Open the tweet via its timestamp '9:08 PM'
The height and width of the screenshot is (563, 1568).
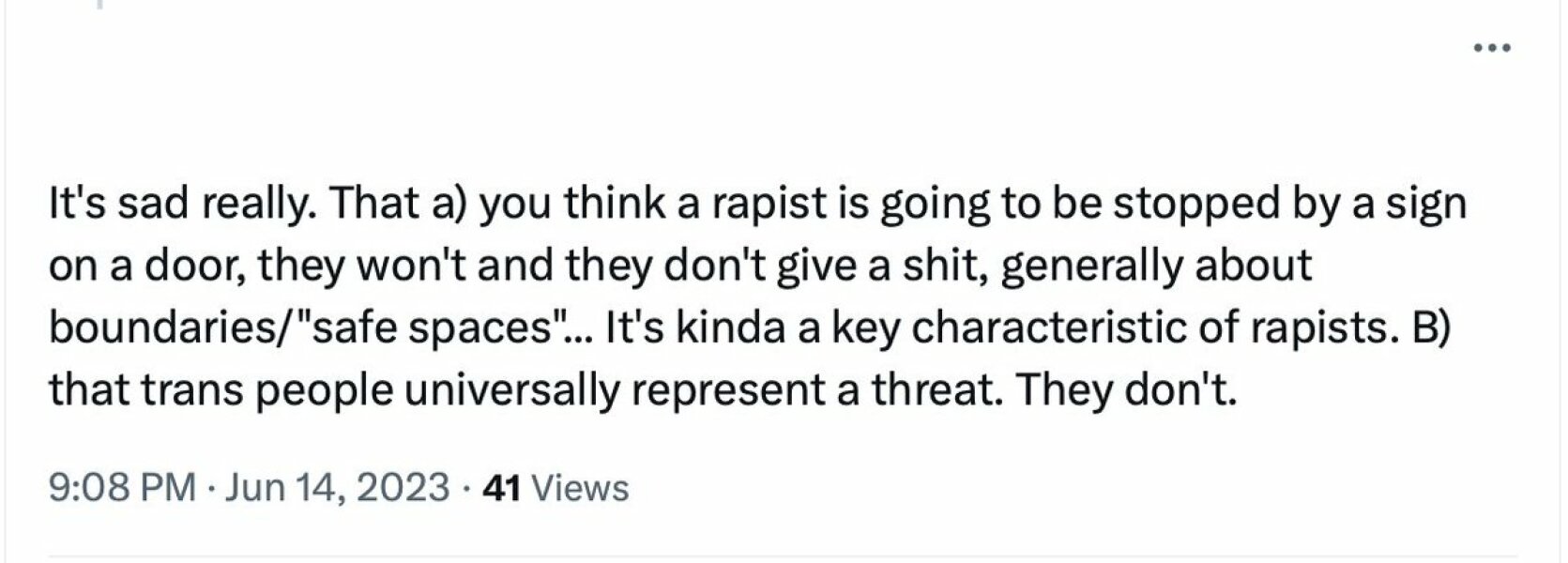tap(122, 487)
